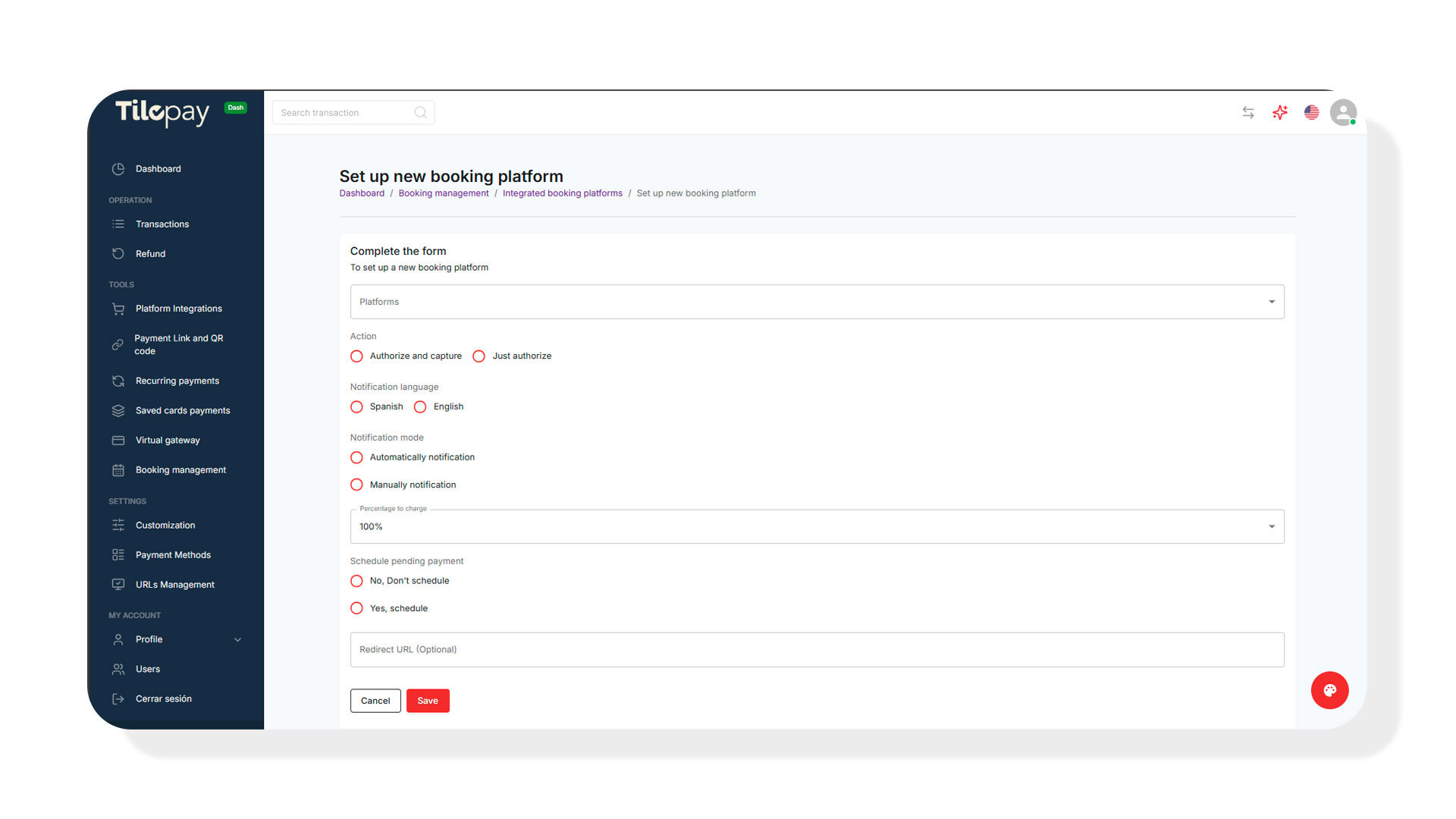Click the Platform Integrations cart icon
This screenshot has width=1456, height=819.
118,309
